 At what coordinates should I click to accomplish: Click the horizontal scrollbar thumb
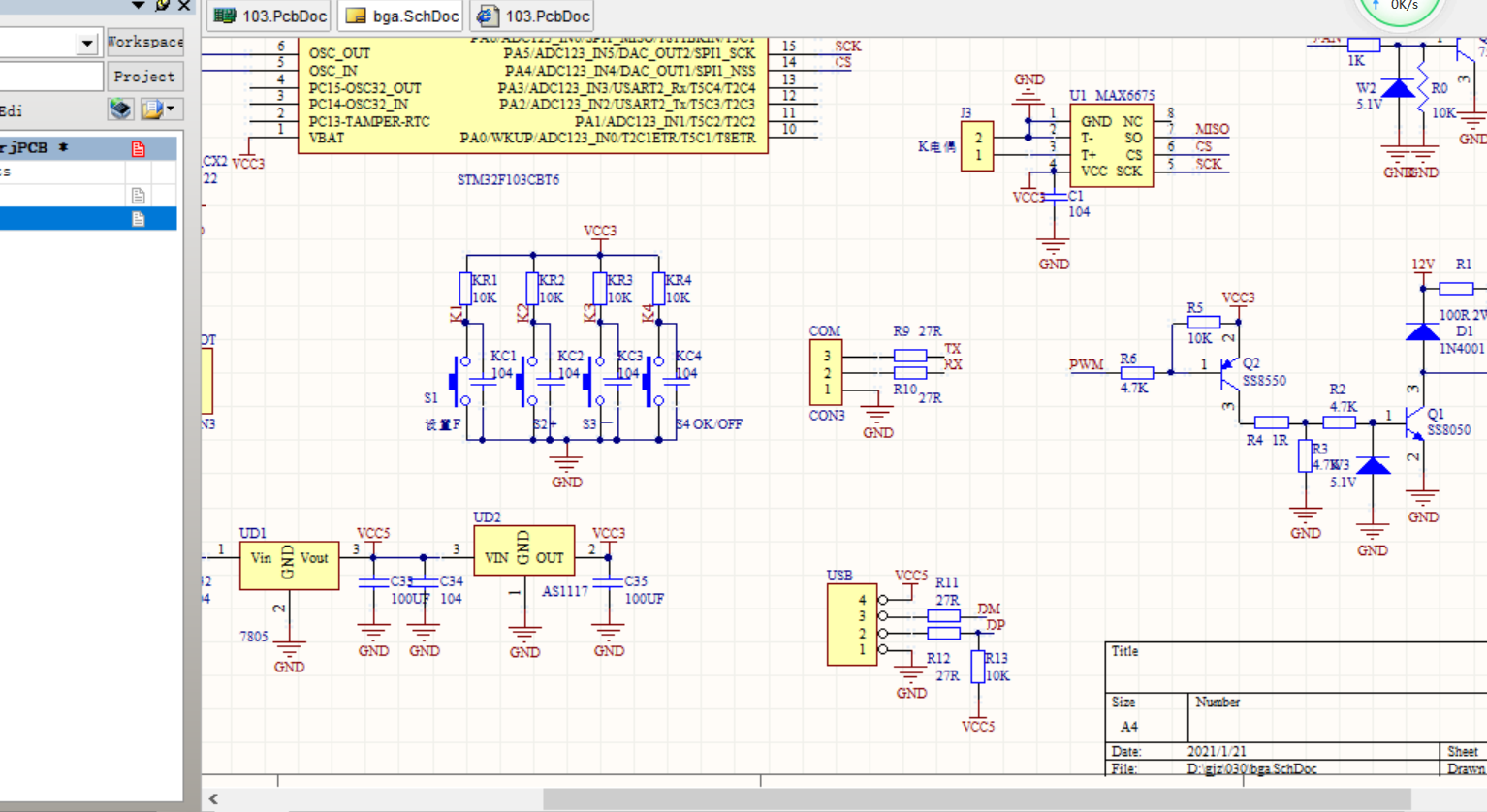click(977, 799)
